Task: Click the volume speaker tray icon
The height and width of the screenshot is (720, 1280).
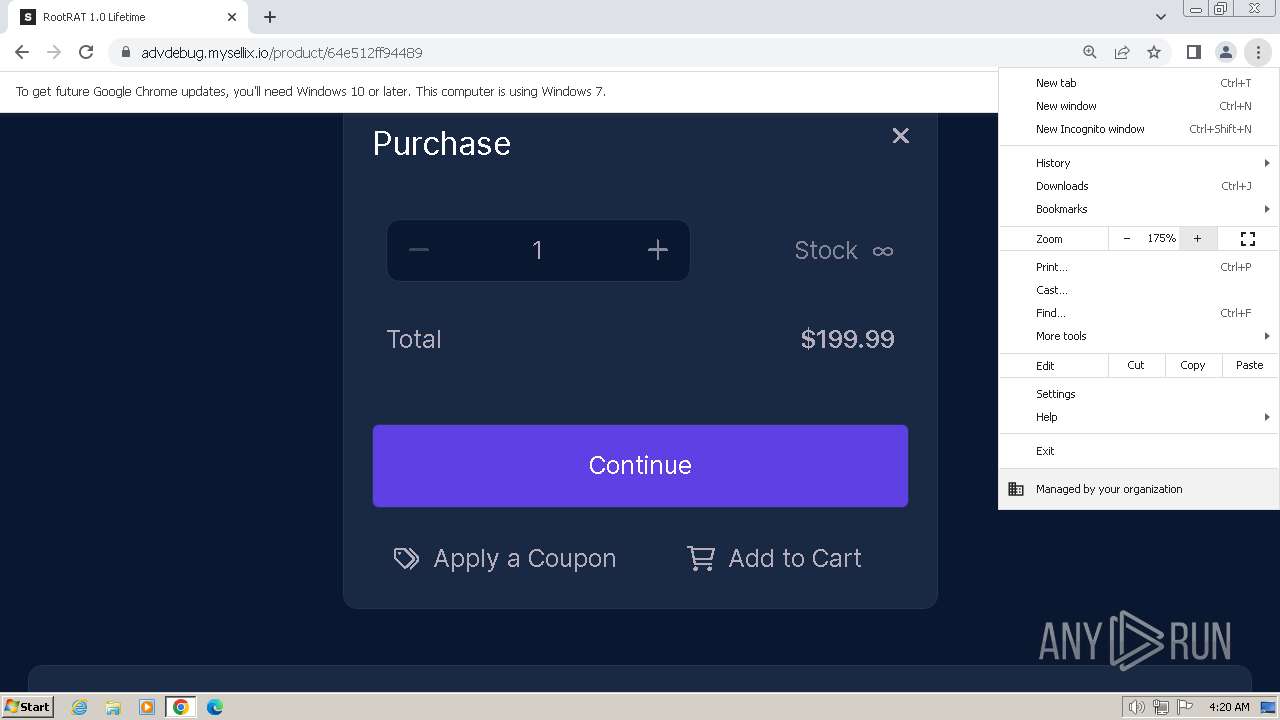Action: pyautogui.click(x=1137, y=707)
